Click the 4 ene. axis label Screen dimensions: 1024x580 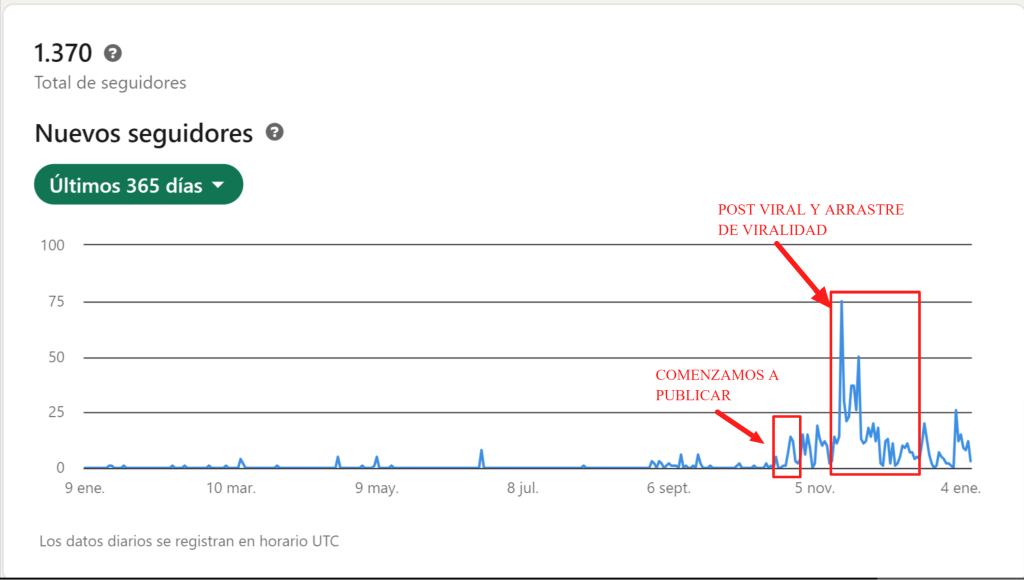point(959,489)
